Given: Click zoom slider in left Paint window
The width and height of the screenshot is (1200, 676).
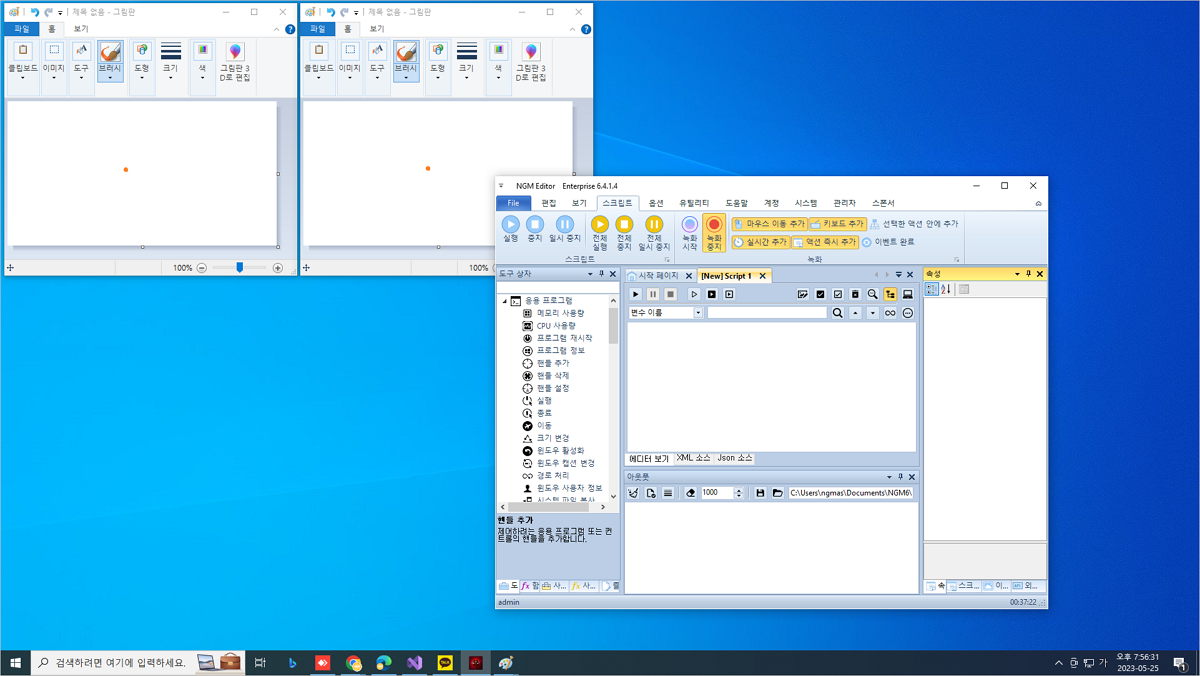Looking at the screenshot, I should [239, 268].
